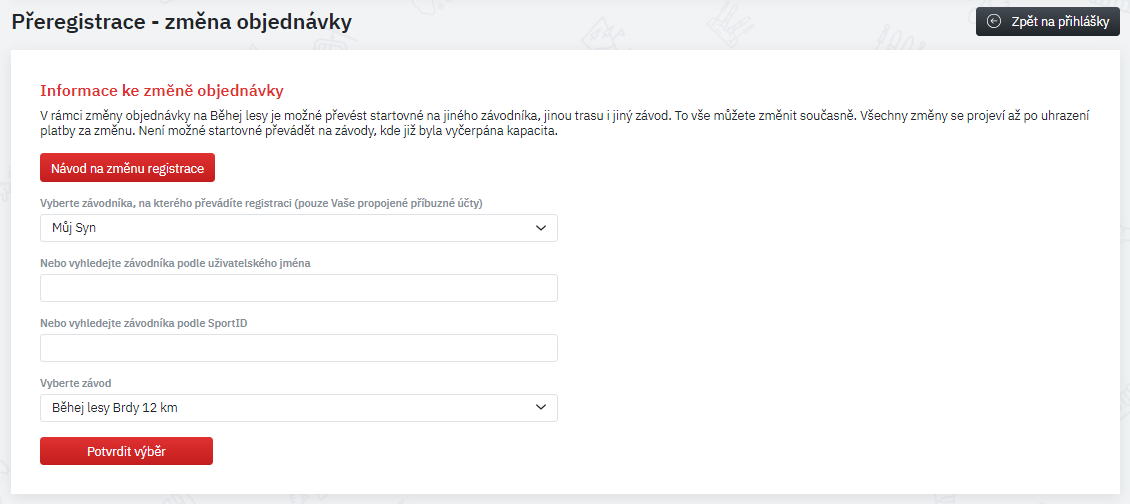The image size is (1130, 504).
Task: Focus the SportID search input field
Action: [299, 348]
